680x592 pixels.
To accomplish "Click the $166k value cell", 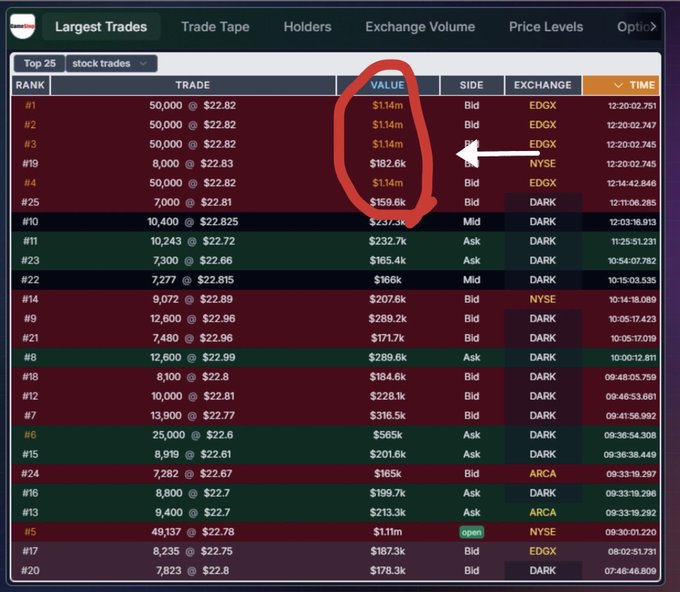I will point(387,280).
